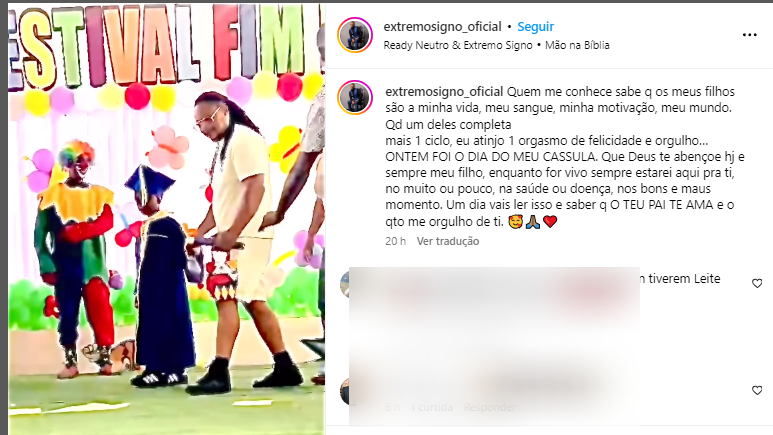Open the header profile picture of extremosigno_oficial
This screenshot has height=435, width=773.
[x=354, y=35]
